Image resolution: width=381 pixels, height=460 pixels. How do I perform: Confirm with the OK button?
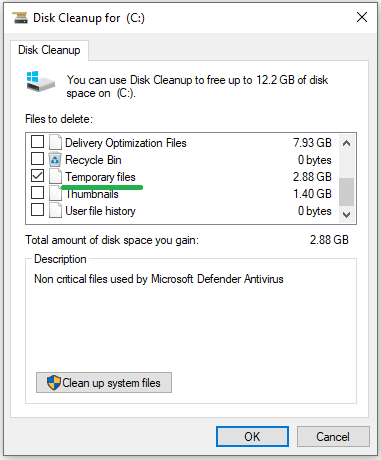point(252,436)
